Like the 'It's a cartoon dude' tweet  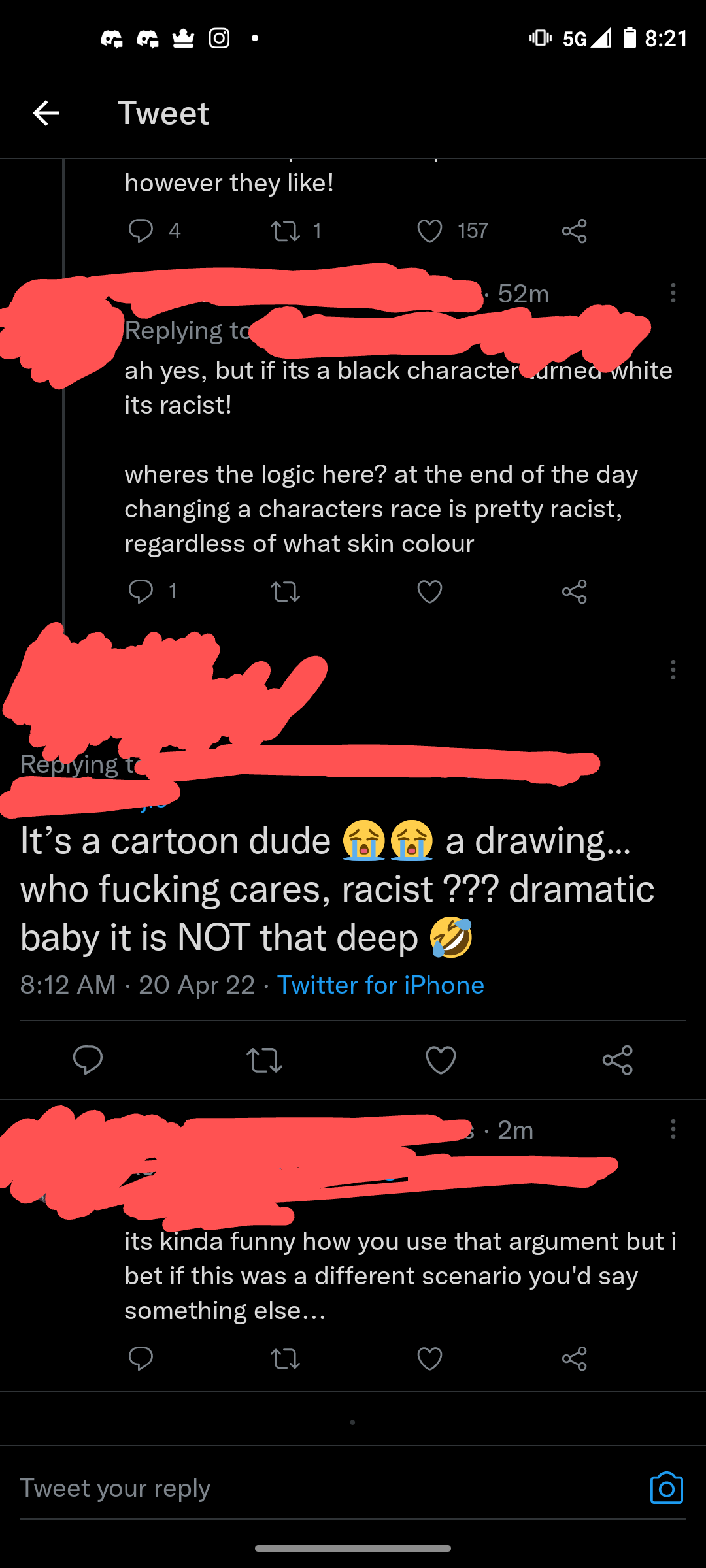pyautogui.click(x=441, y=1060)
